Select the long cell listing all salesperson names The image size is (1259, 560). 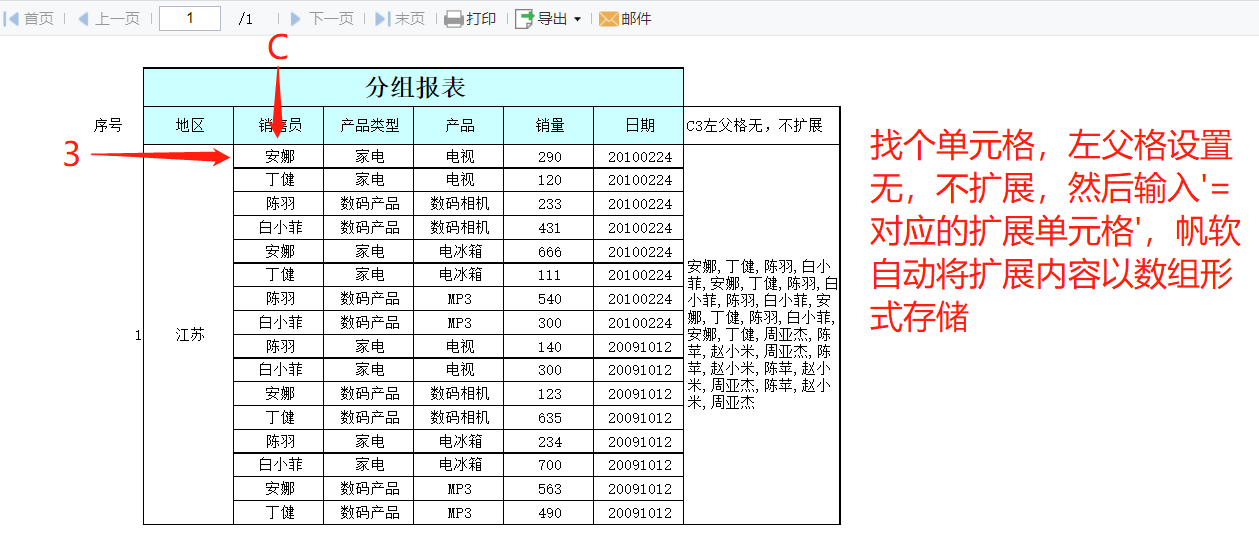[x=762, y=334]
